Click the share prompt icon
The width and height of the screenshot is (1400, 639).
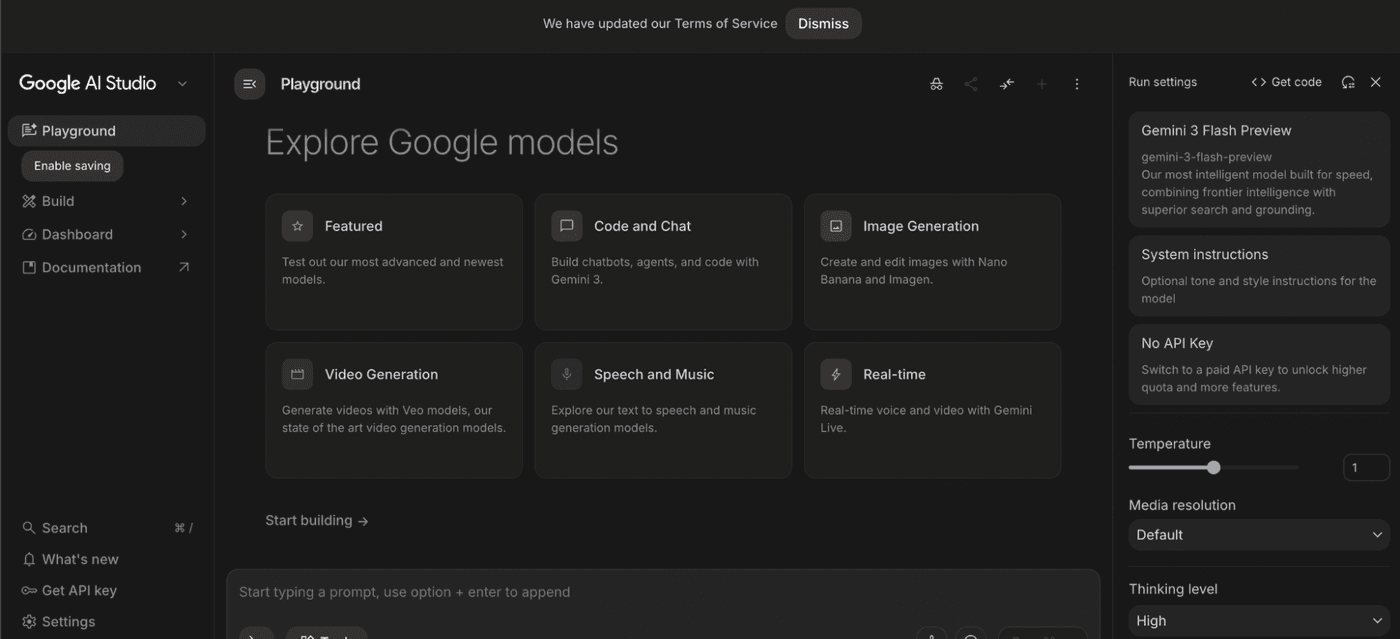[x=971, y=84]
